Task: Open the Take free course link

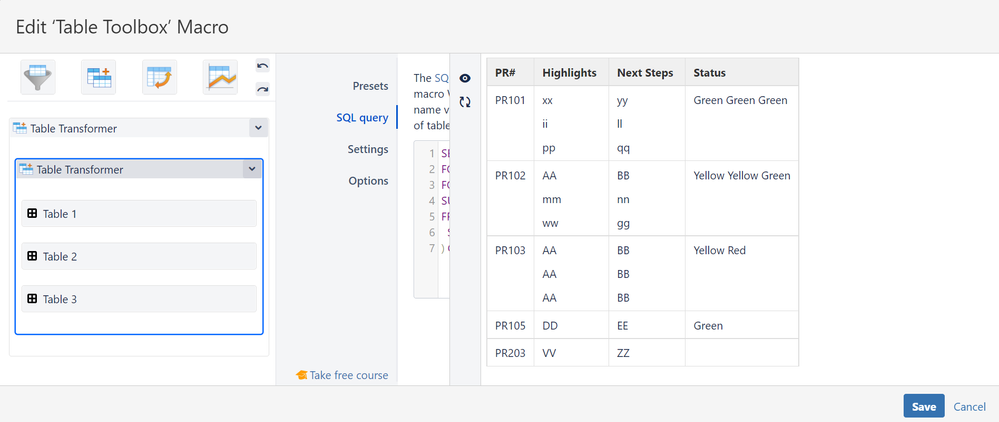Action: tap(342, 375)
